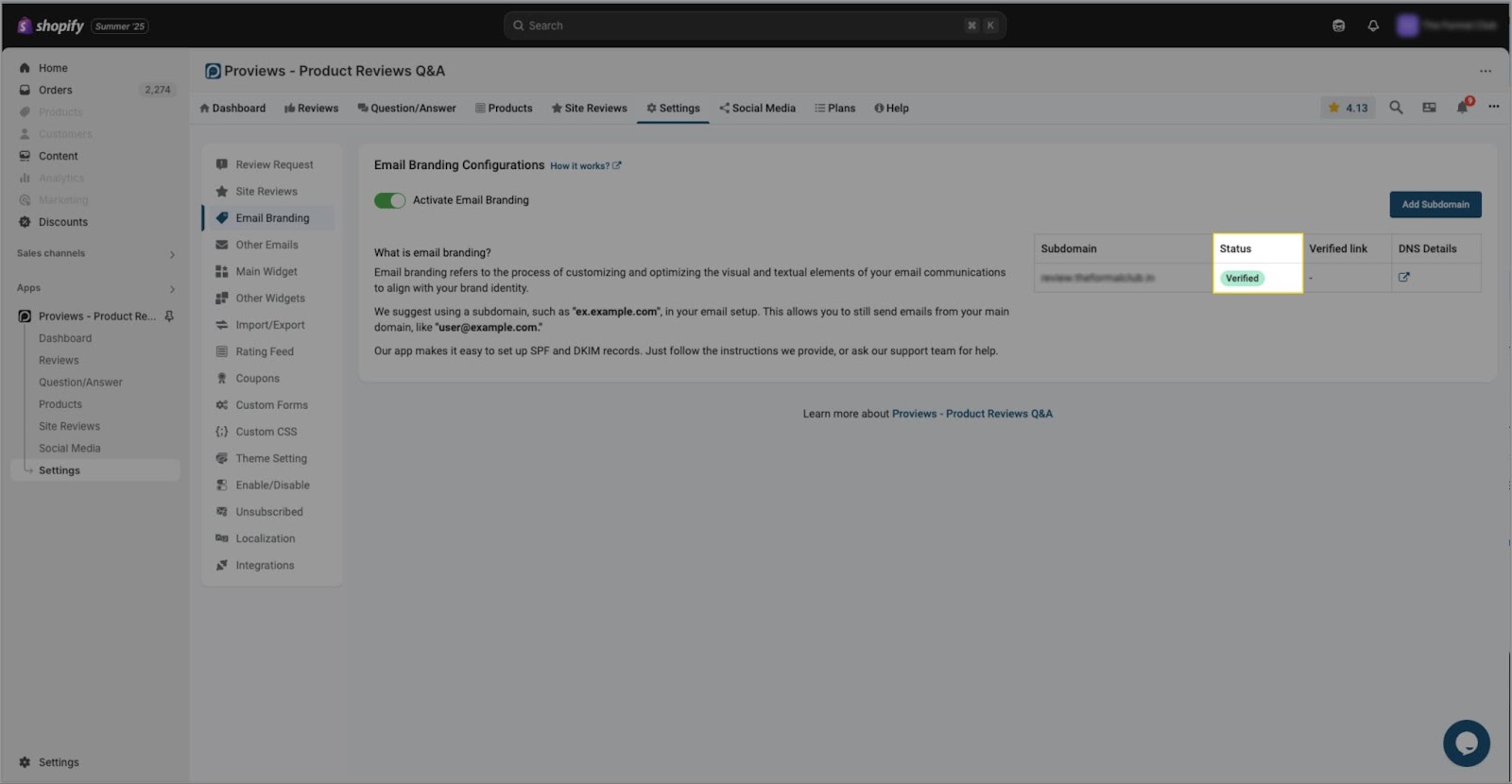
Task: Switch to Dashboard tab
Action: (232, 109)
